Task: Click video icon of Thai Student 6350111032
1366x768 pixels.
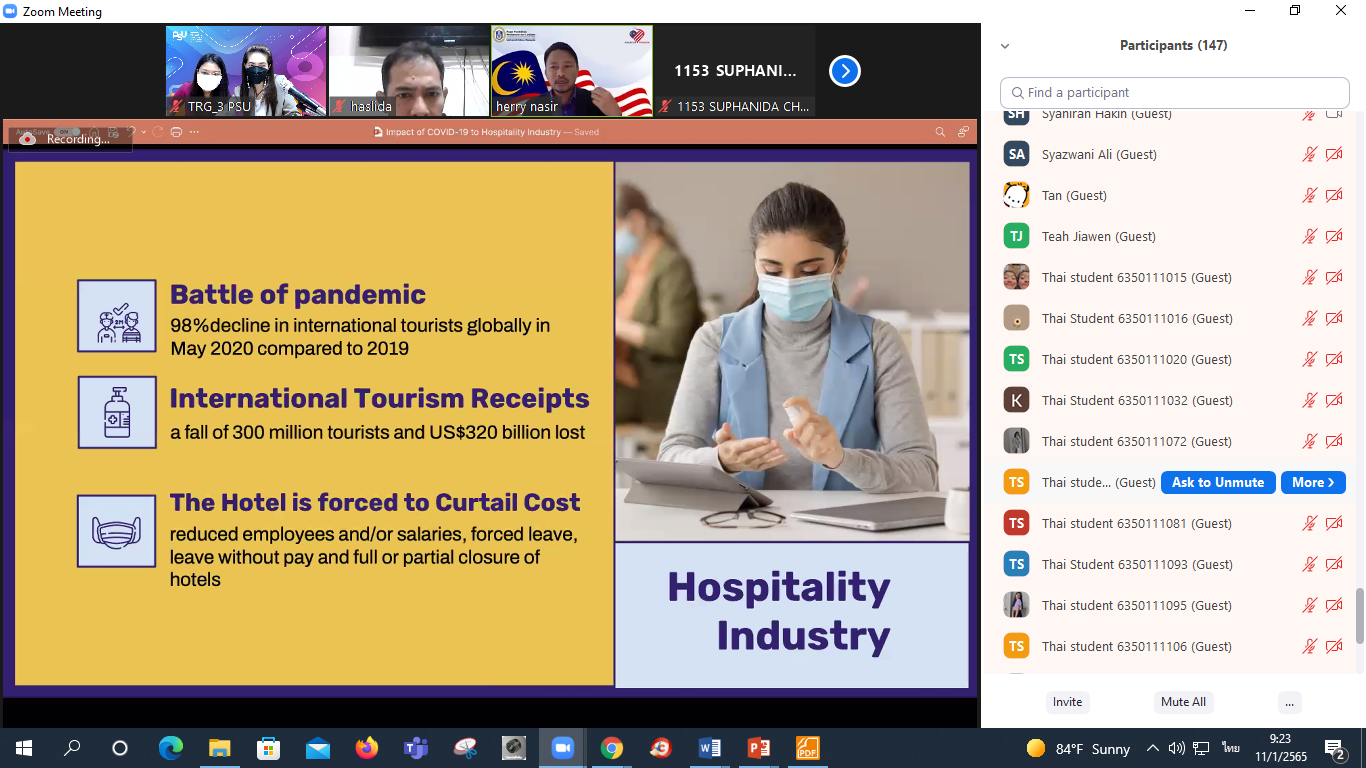Action: [x=1334, y=400]
